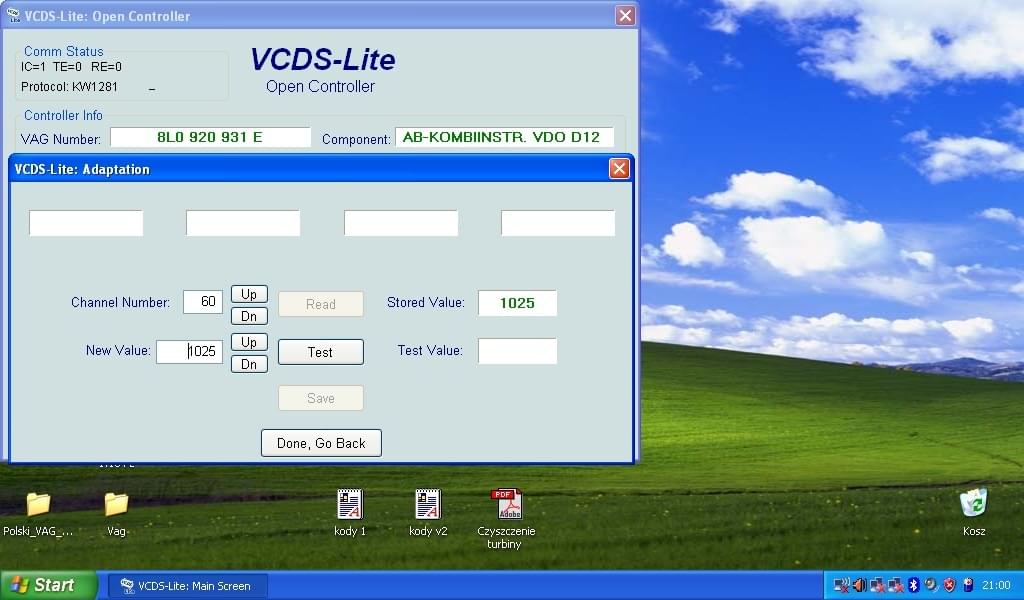This screenshot has height=600, width=1024.
Task: Click the Bluetooth icon in system tray
Action: pos(914,585)
